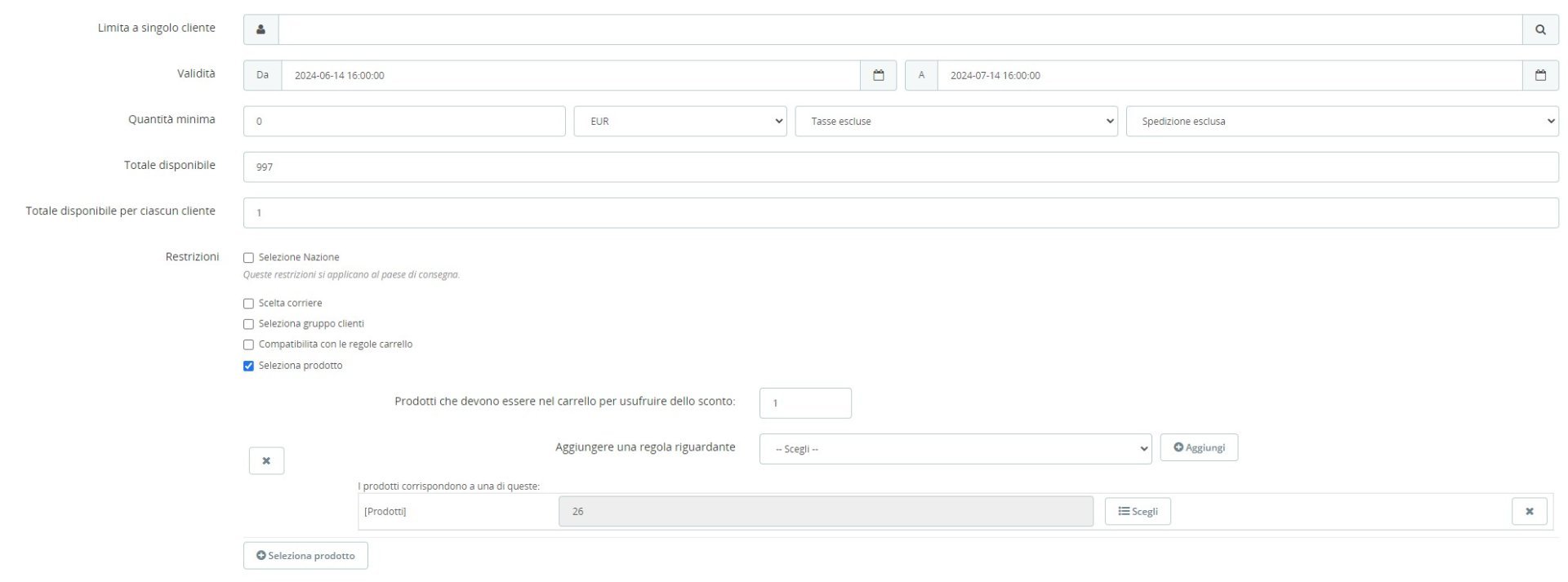Click the Scegli list button for products

point(1137,511)
